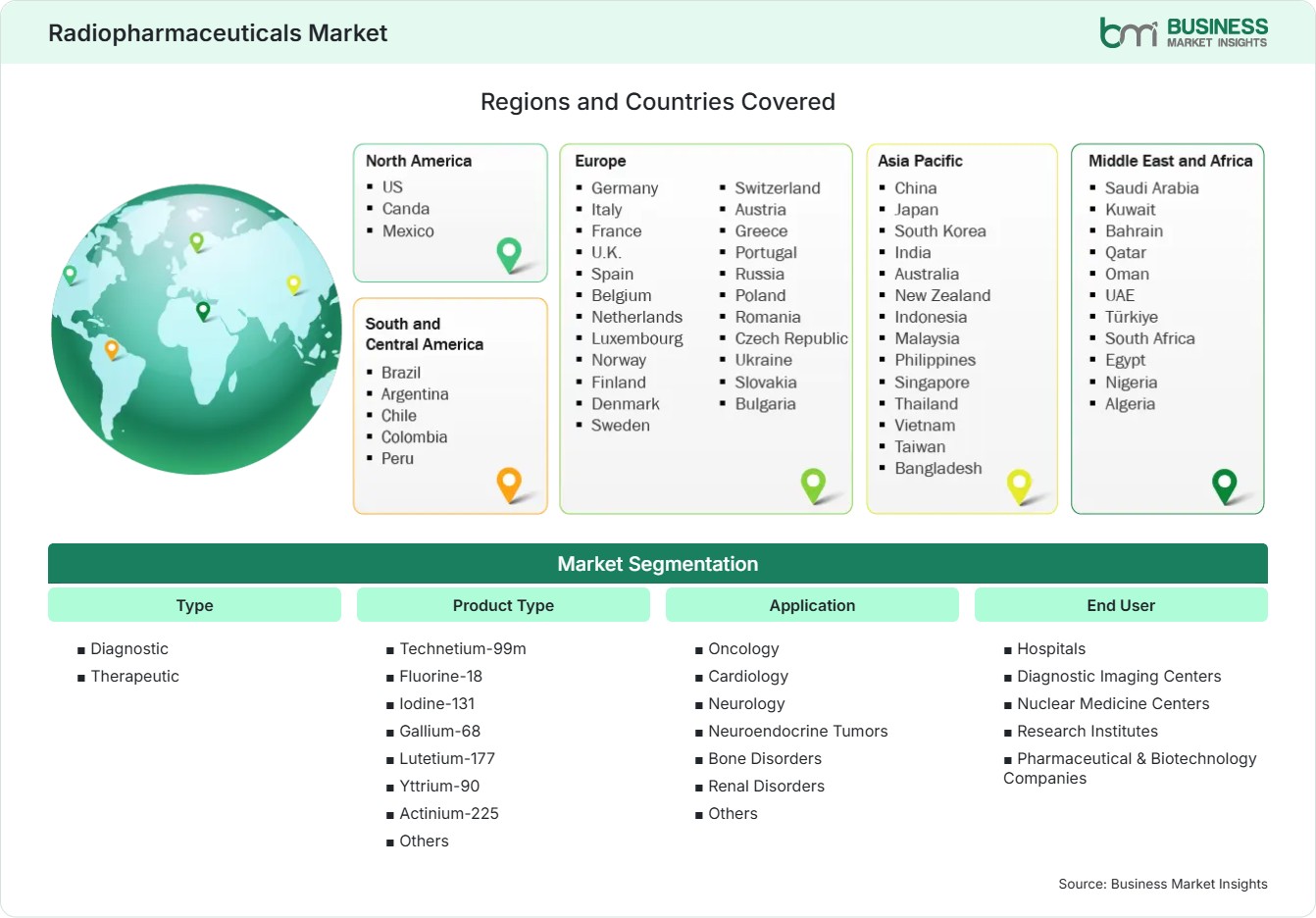Click the South and Central America heading
This screenshot has width=1316, height=918.
click(425, 333)
